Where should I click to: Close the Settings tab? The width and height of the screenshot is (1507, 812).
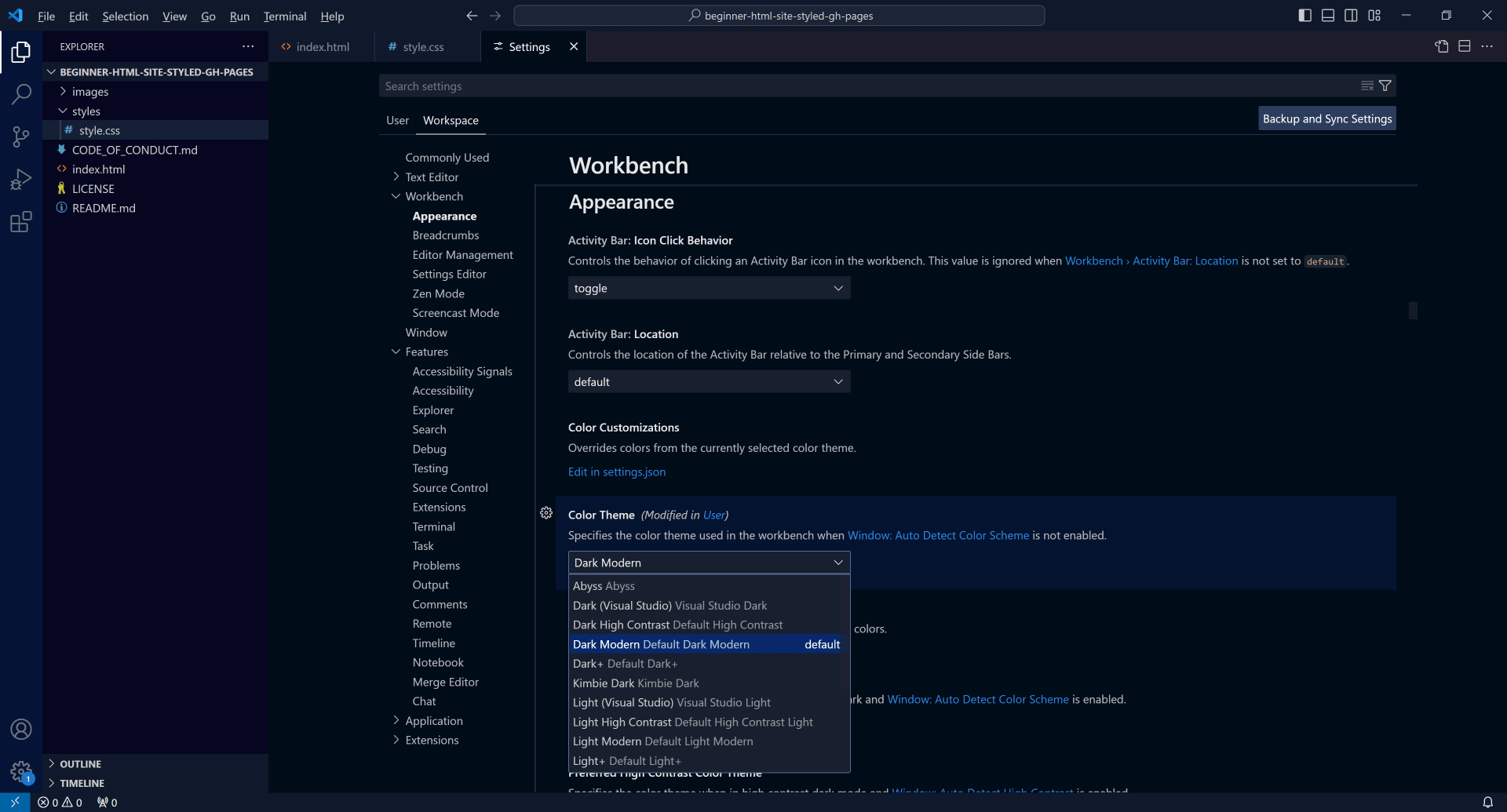click(x=574, y=46)
